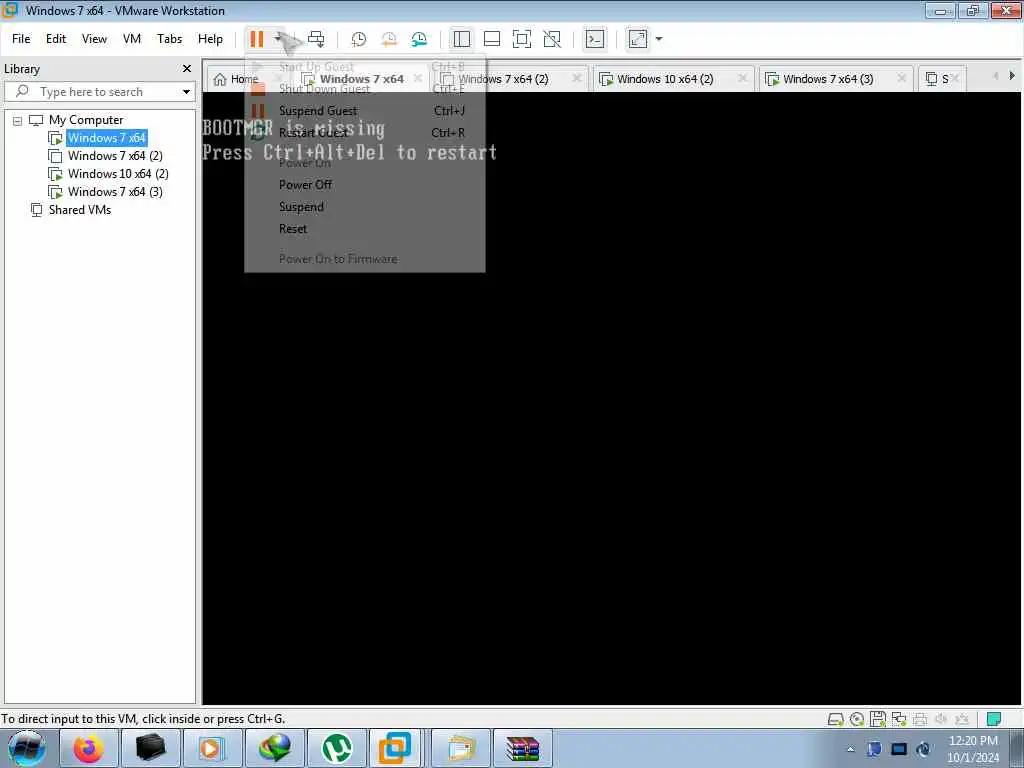Image resolution: width=1024 pixels, height=768 pixels.
Task: Switch to the Home tab
Action: pyautogui.click(x=236, y=79)
